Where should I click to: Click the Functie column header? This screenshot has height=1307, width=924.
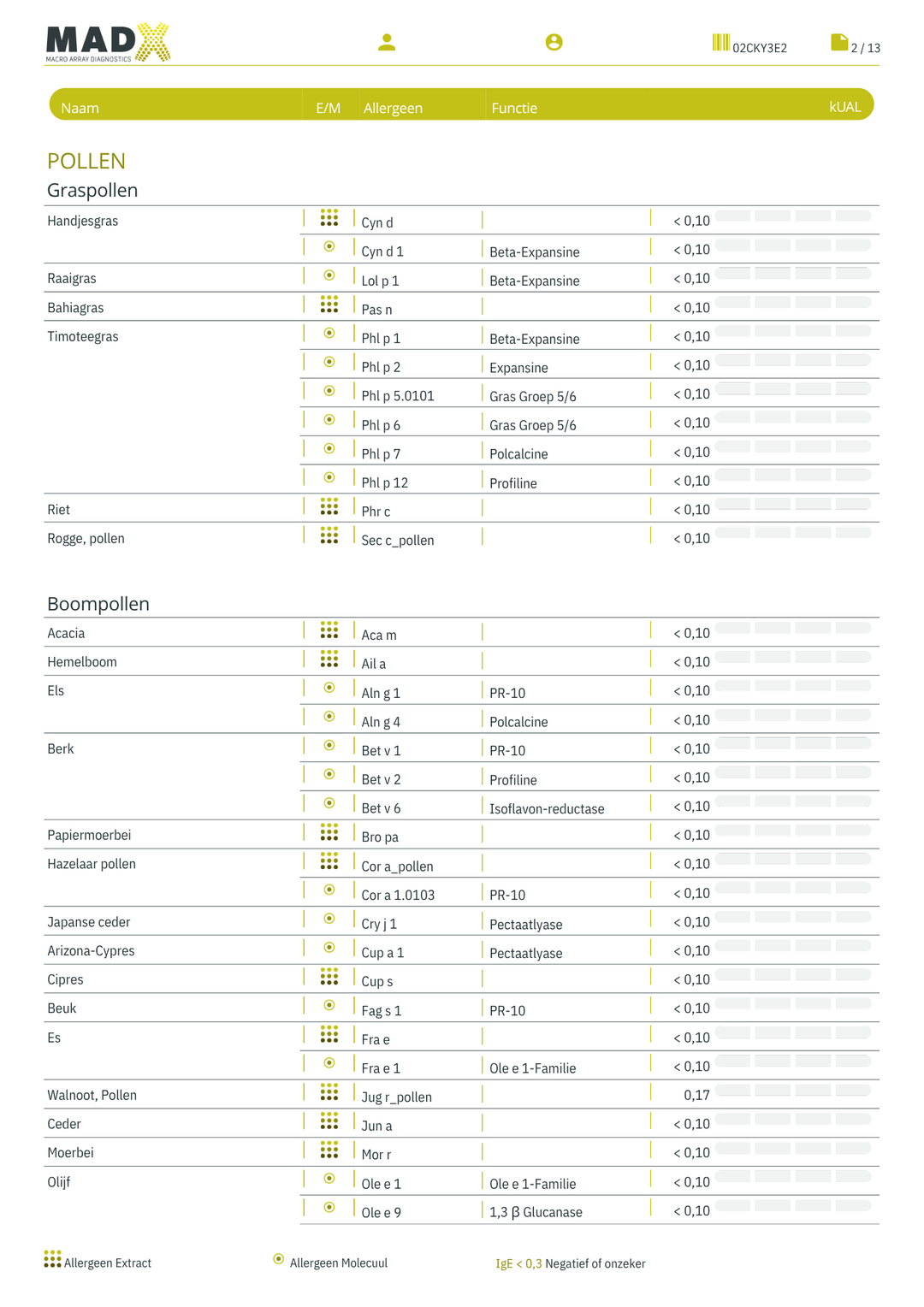click(x=514, y=108)
